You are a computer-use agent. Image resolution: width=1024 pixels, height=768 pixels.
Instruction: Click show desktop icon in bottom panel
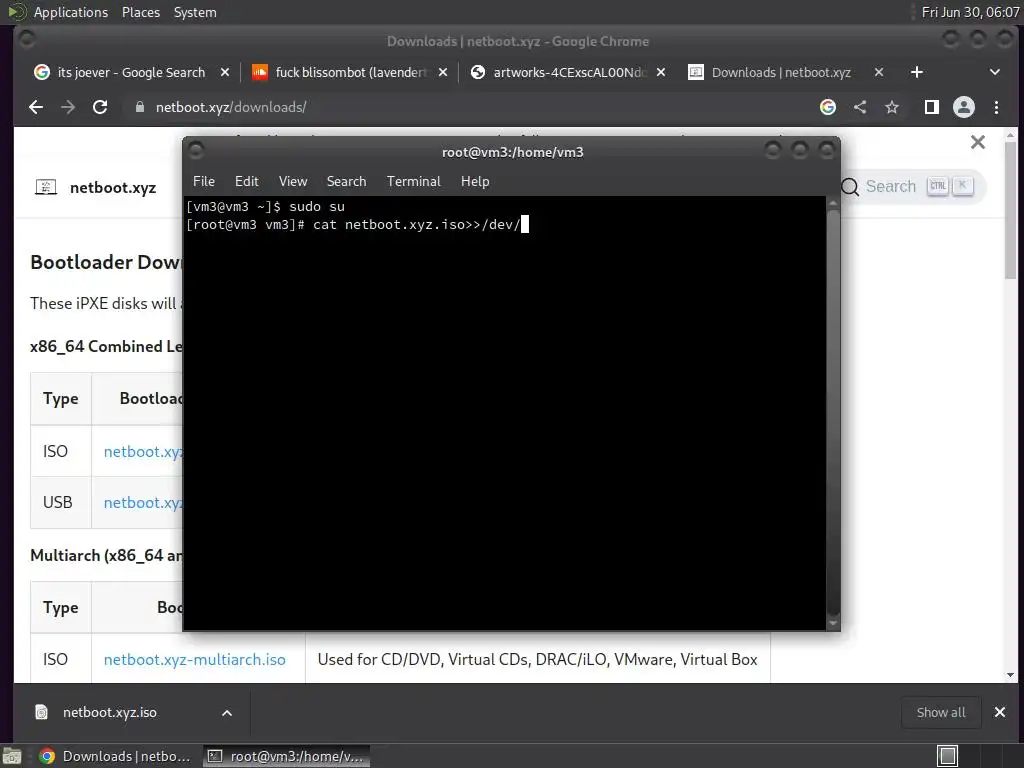[12, 756]
